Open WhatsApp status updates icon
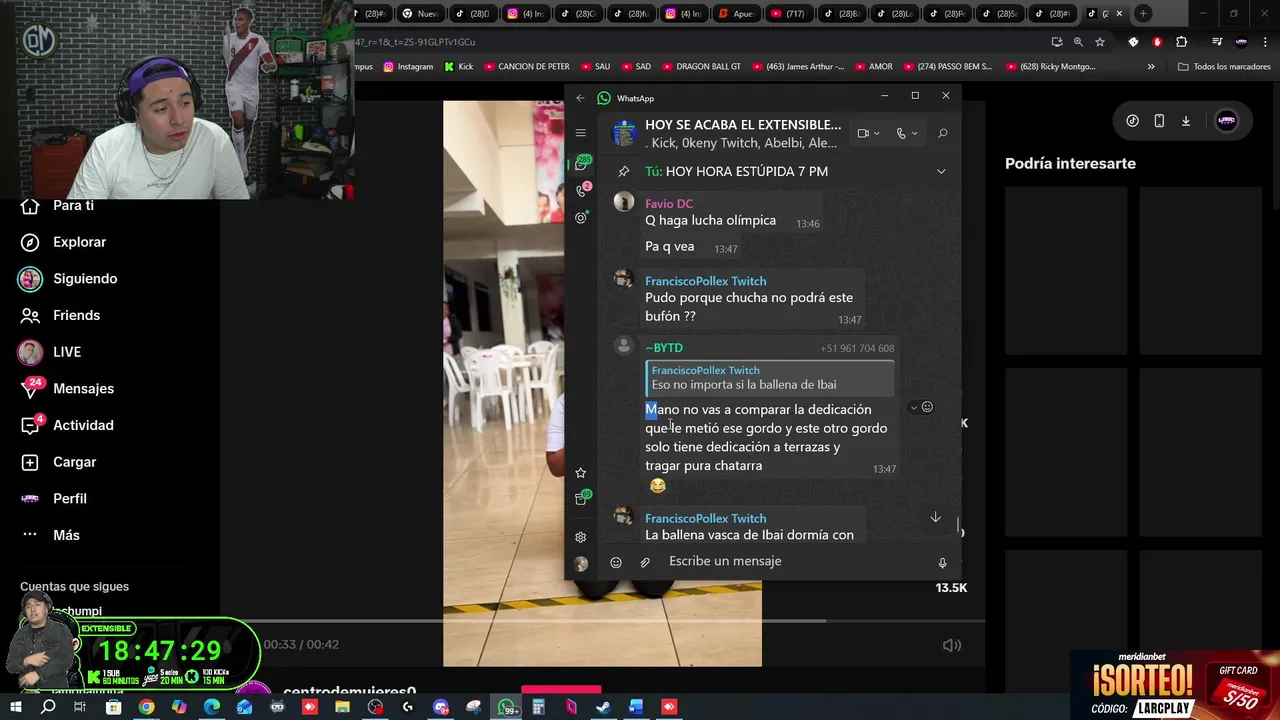The image size is (1280, 720). pos(581,217)
